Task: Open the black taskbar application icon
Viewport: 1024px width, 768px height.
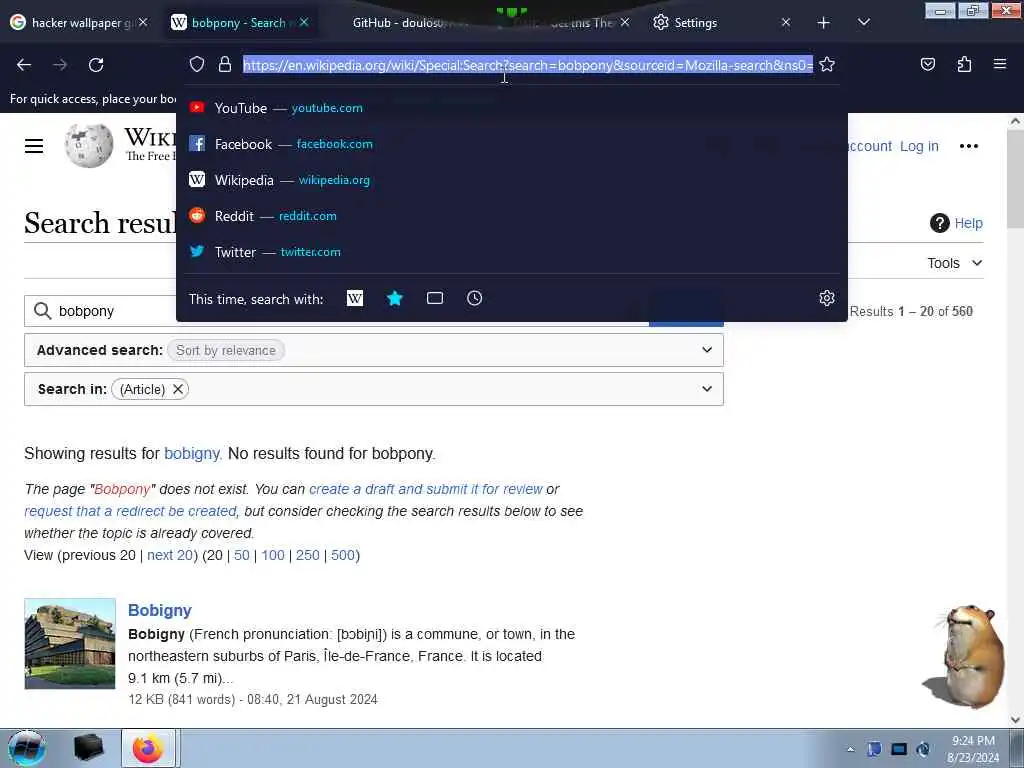Action: [x=89, y=748]
